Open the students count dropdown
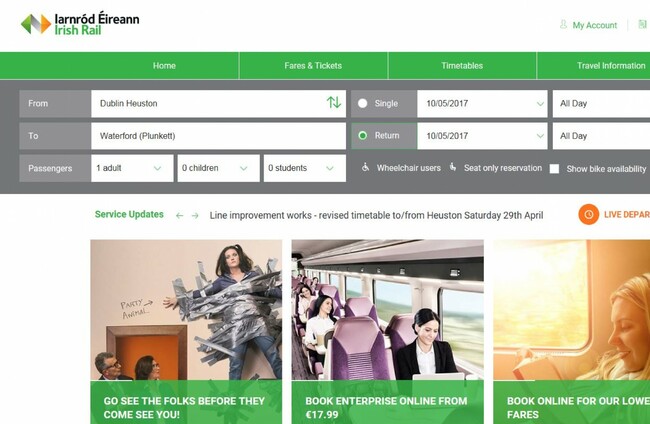Image resolution: width=650 pixels, height=424 pixels. pos(304,168)
